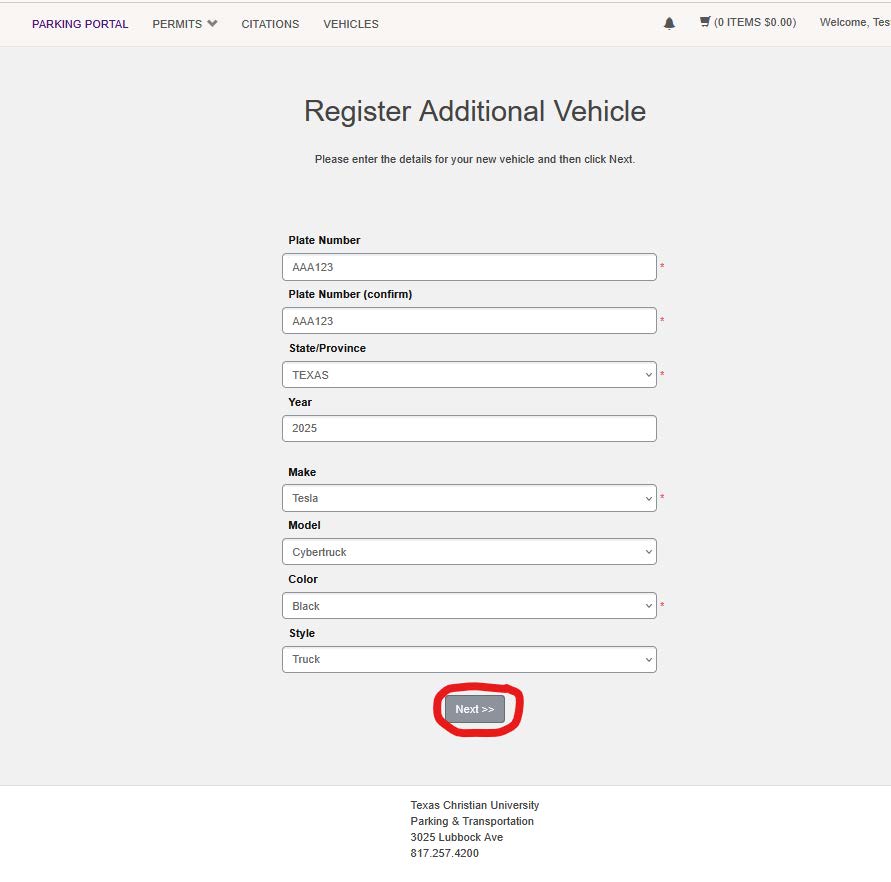Click the 3025 Lubbock Ave address
Screen dimensions: 891x882
(456, 837)
